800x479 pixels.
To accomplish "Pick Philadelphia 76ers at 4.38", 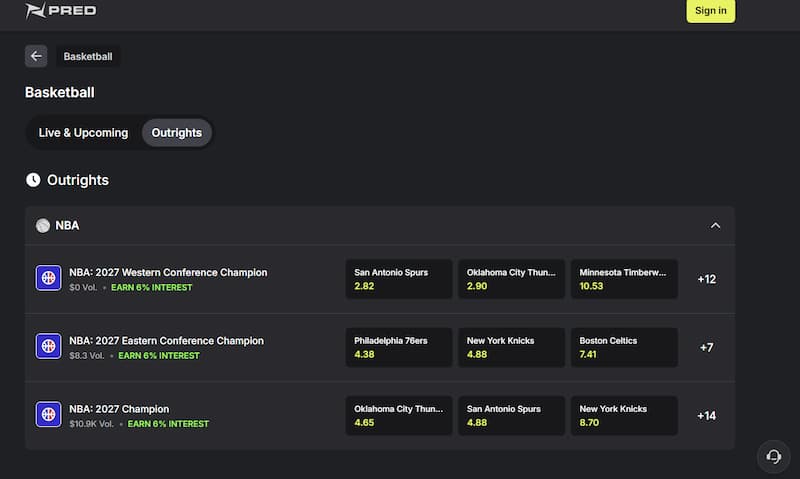I will click(399, 347).
